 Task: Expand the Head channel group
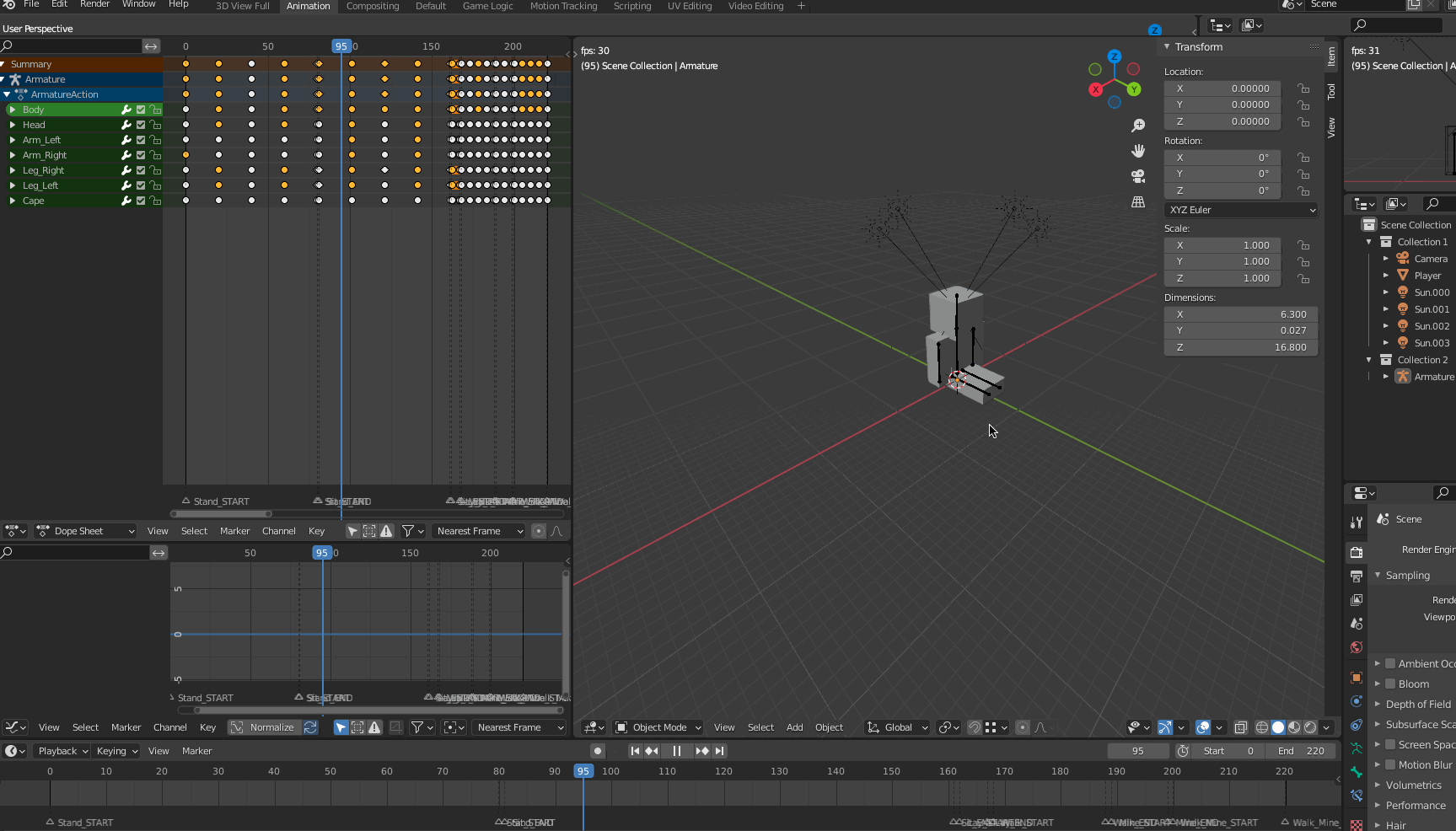coord(13,125)
